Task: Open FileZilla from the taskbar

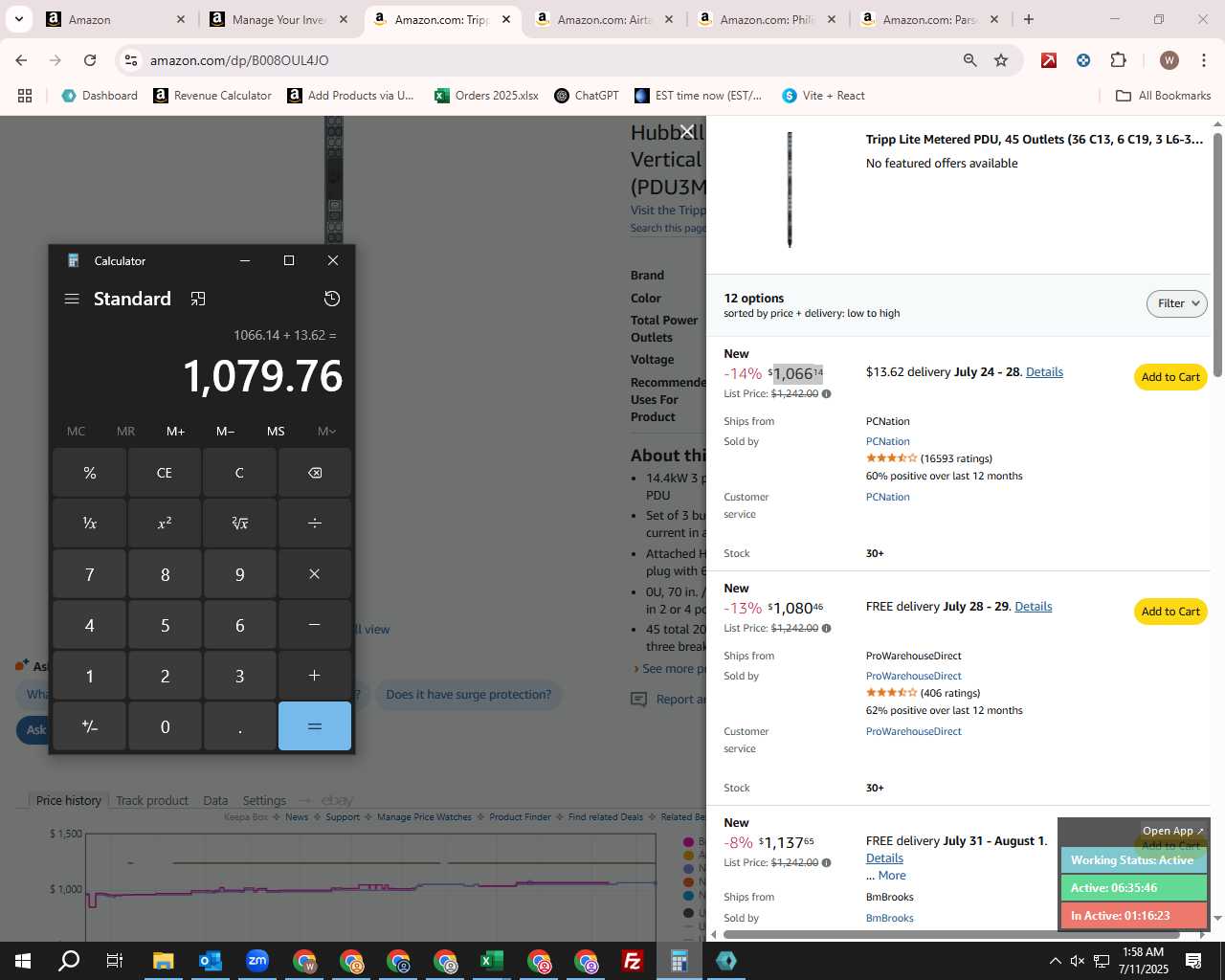Action: click(x=633, y=961)
